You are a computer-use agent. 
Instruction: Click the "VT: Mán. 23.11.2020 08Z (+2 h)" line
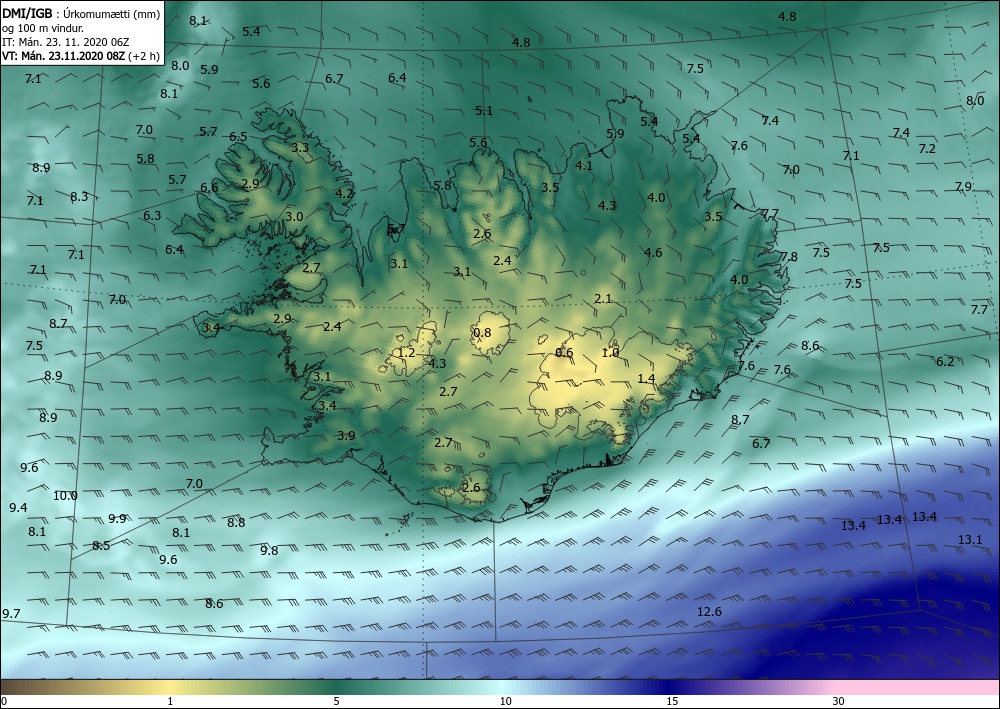coord(81,56)
